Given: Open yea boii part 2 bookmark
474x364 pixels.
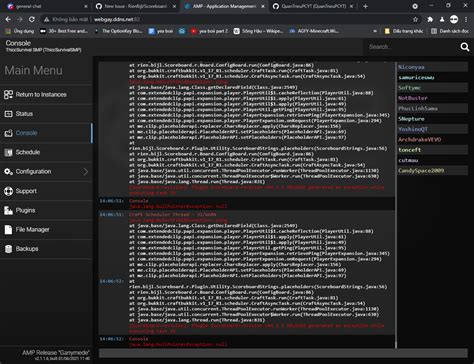Looking at the screenshot, I should pos(209,31).
